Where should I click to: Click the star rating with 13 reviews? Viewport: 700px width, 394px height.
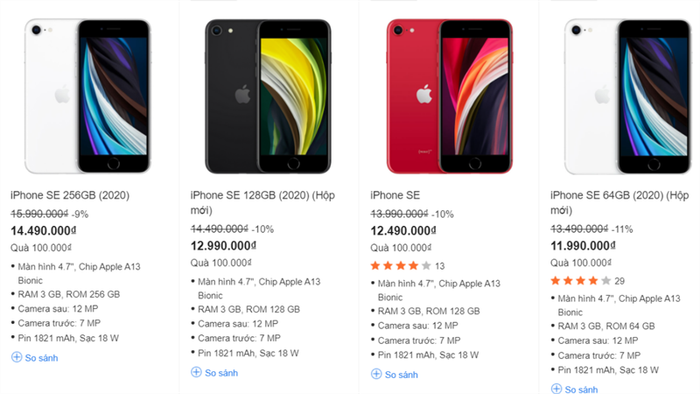[x=400, y=266]
